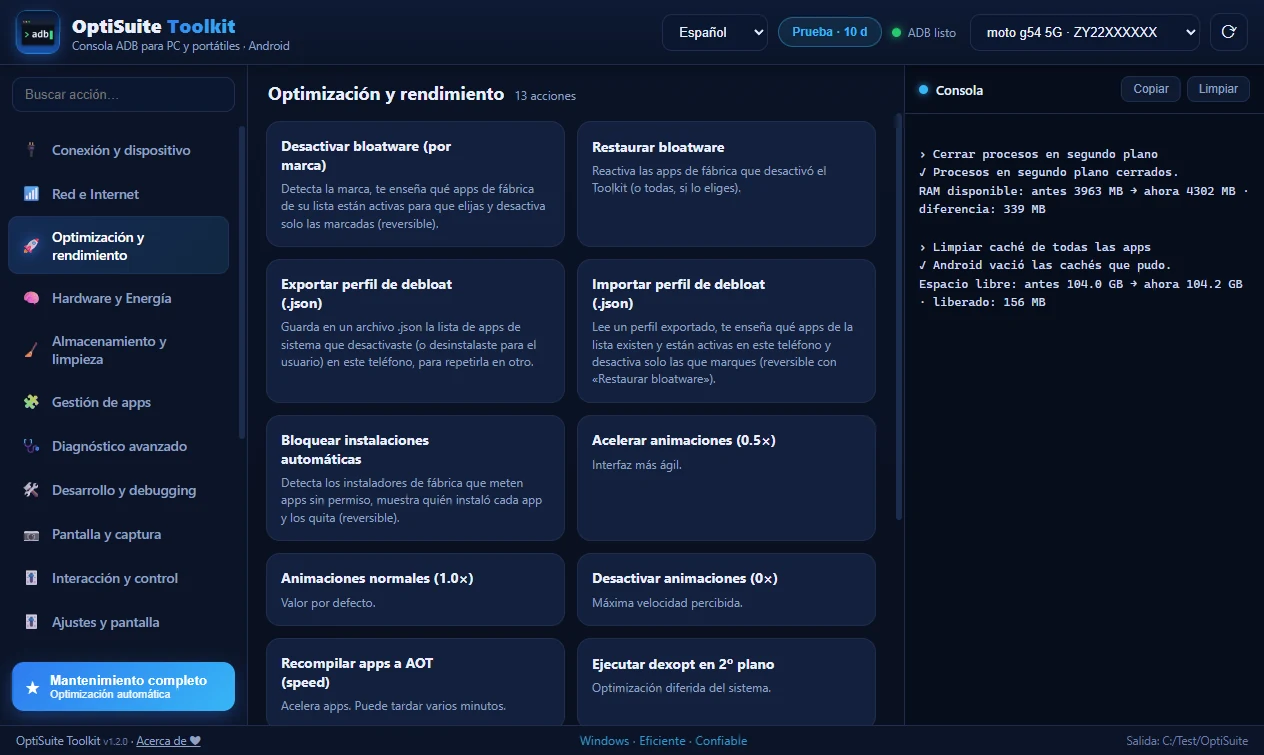Click the plug icon for Conexión y dispositivo
The image size is (1264, 755).
(x=31, y=150)
